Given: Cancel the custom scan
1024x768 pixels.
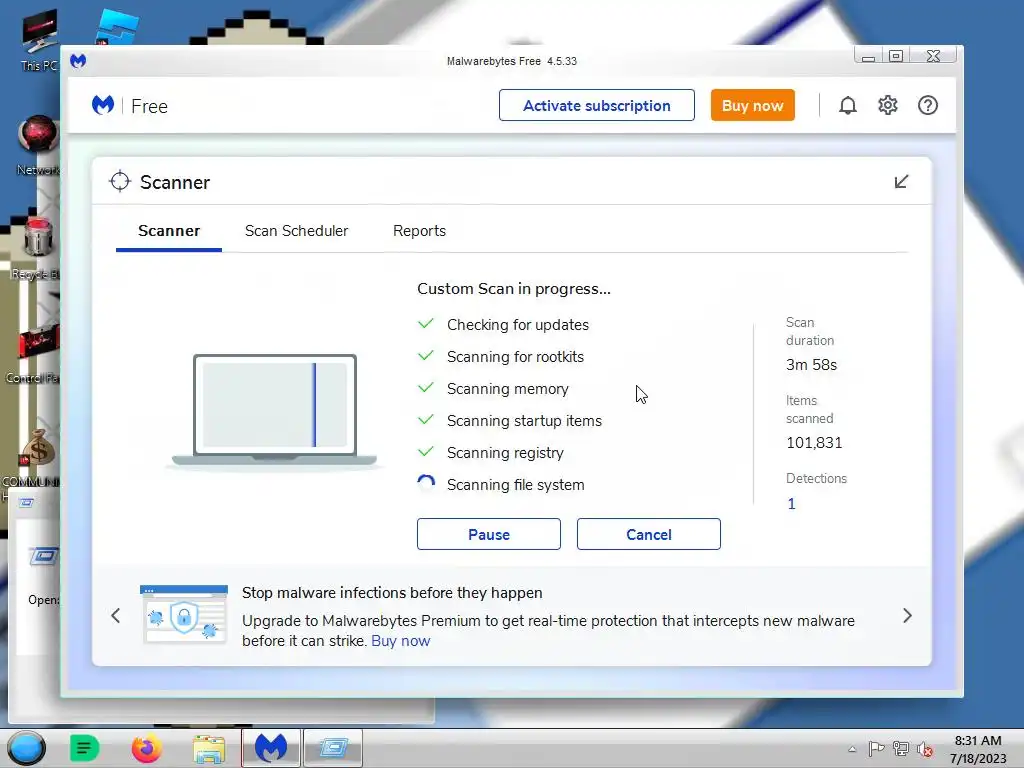Looking at the screenshot, I should 648,534.
